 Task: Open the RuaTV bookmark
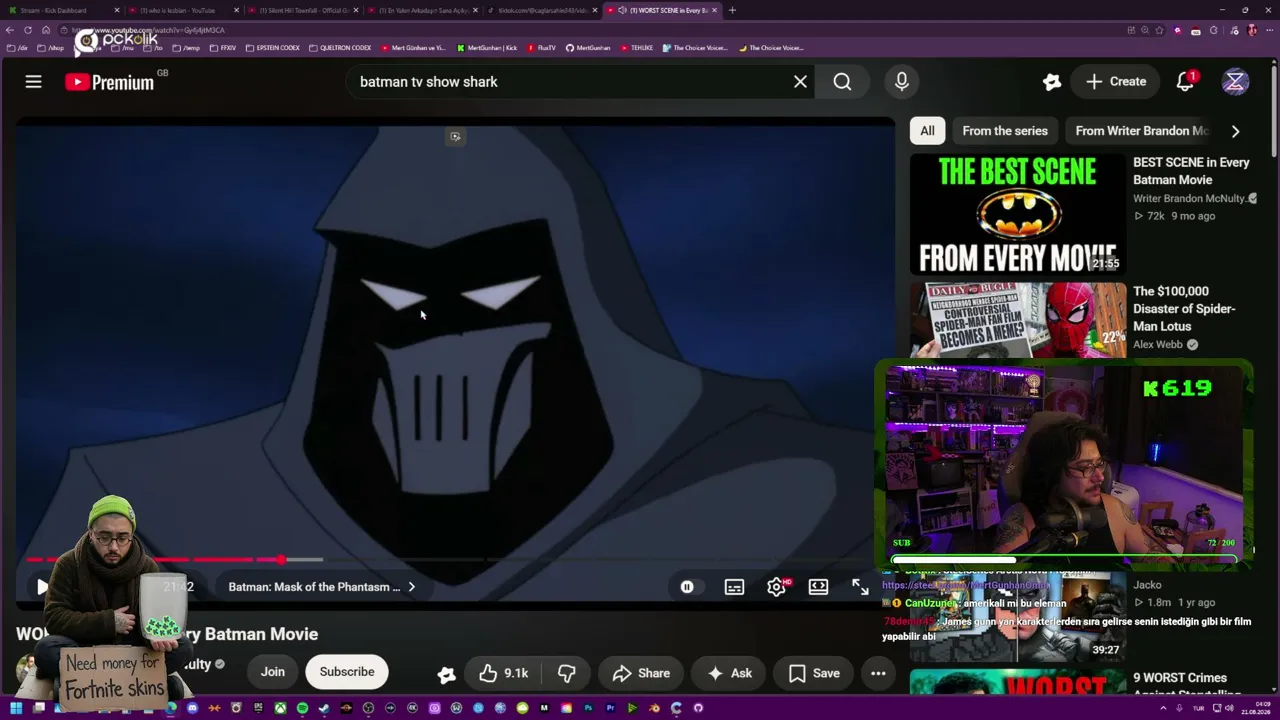pos(541,48)
